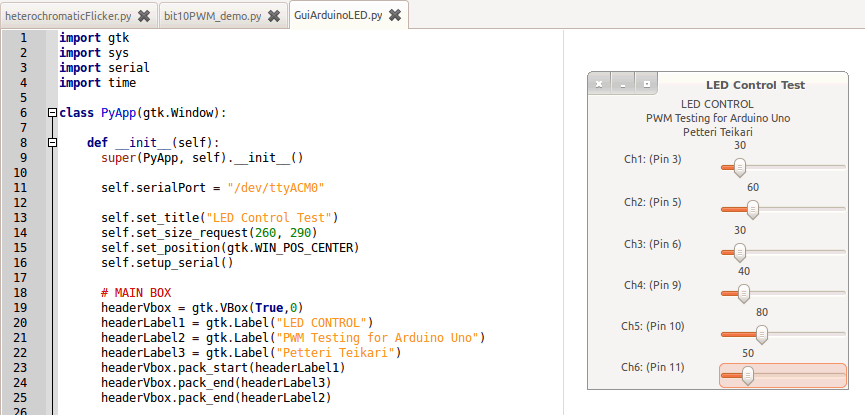Click headerVbox.pack_start(headerLabel1) line
The width and height of the screenshot is (865, 415).
223,368
